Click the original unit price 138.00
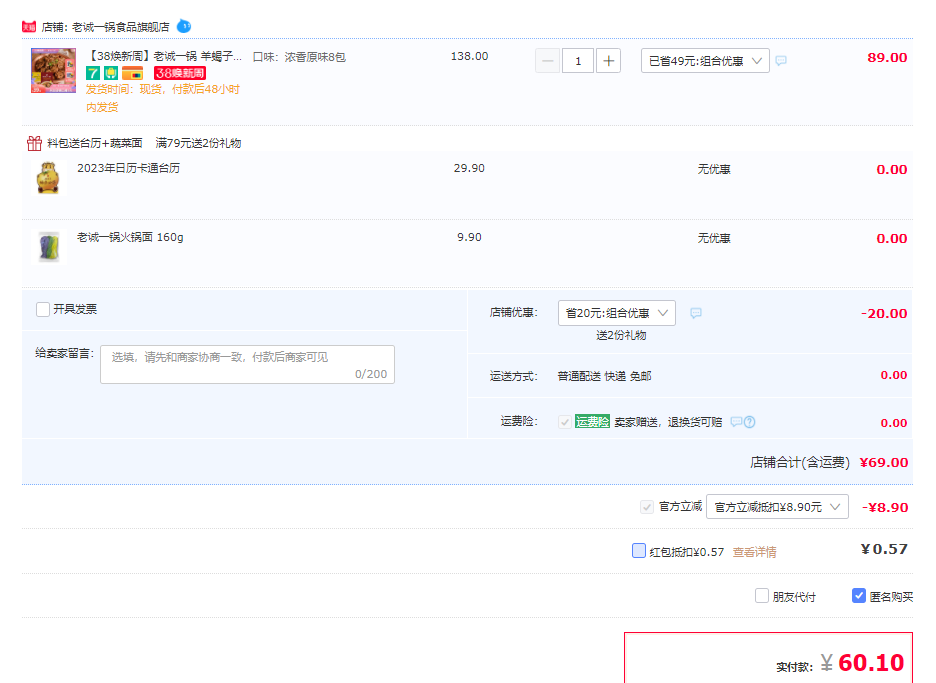The image size is (936, 683). click(x=469, y=56)
